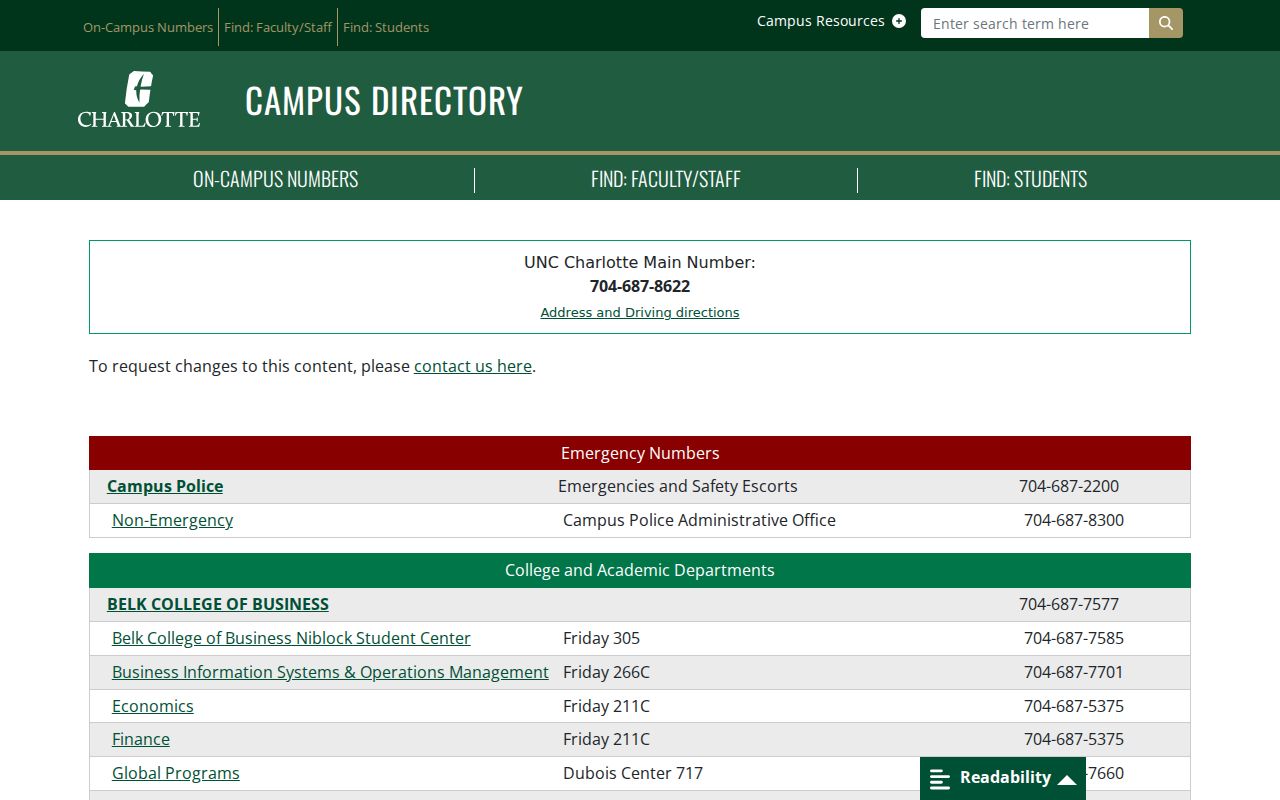1280x800 pixels.
Task: Click phone number 704-687-2200
Action: click(x=1069, y=486)
